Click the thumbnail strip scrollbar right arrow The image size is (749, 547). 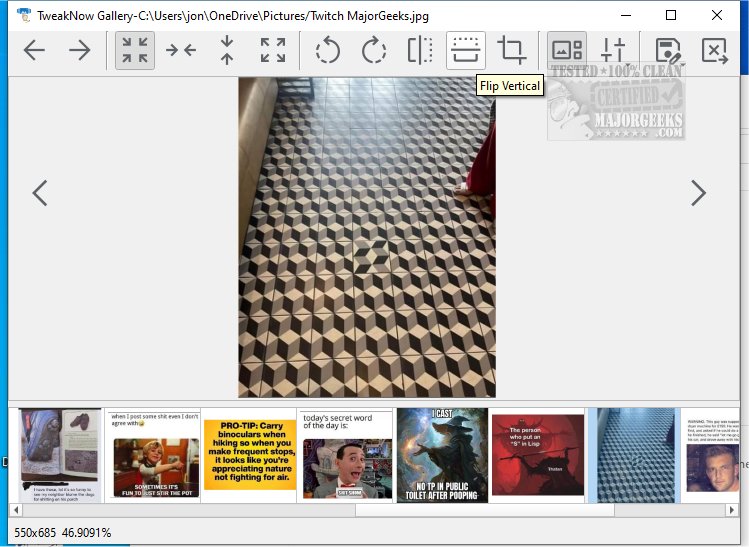(x=732, y=510)
